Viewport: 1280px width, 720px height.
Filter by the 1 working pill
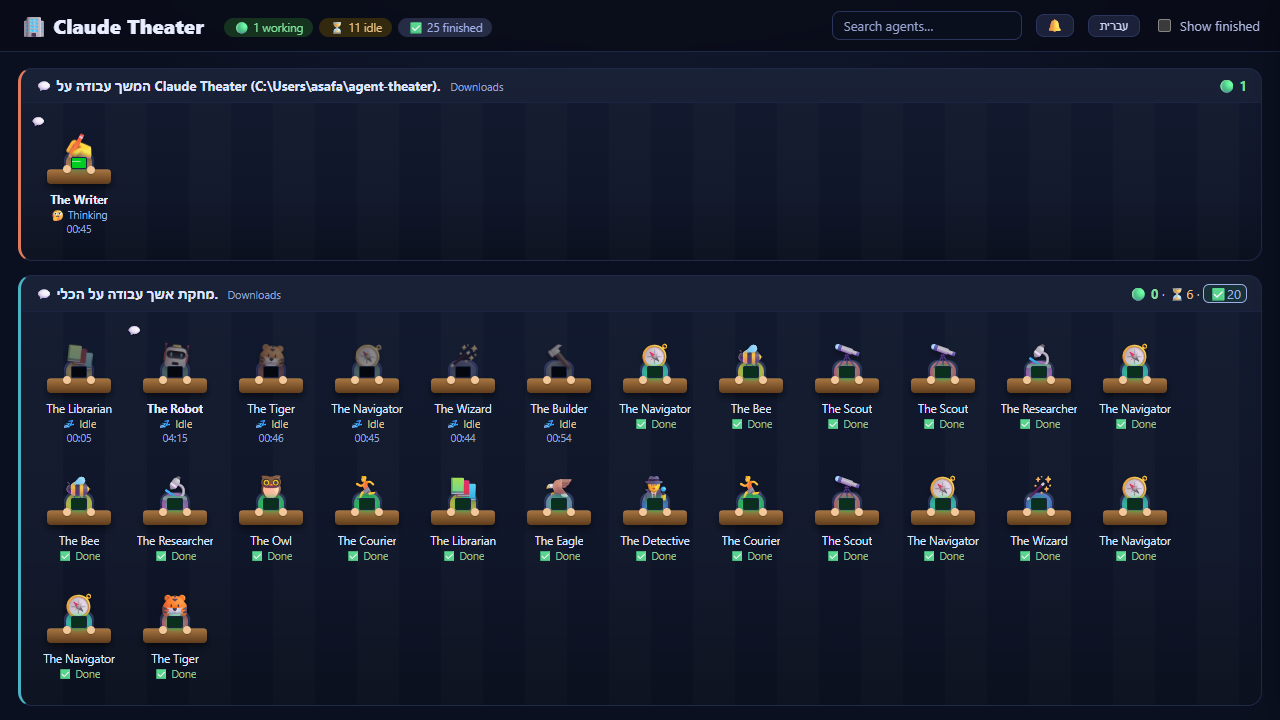click(268, 28)
